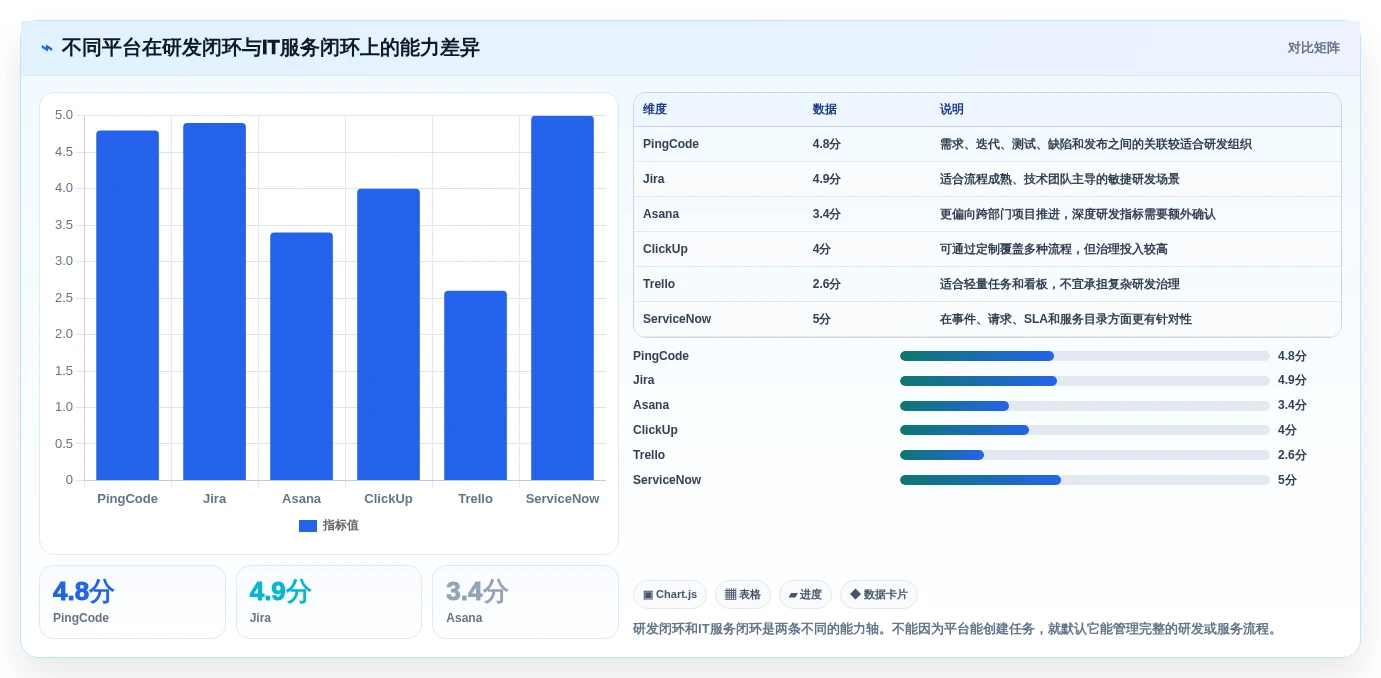
Task: Click the Asana bar in the chart
Action: 301,356
